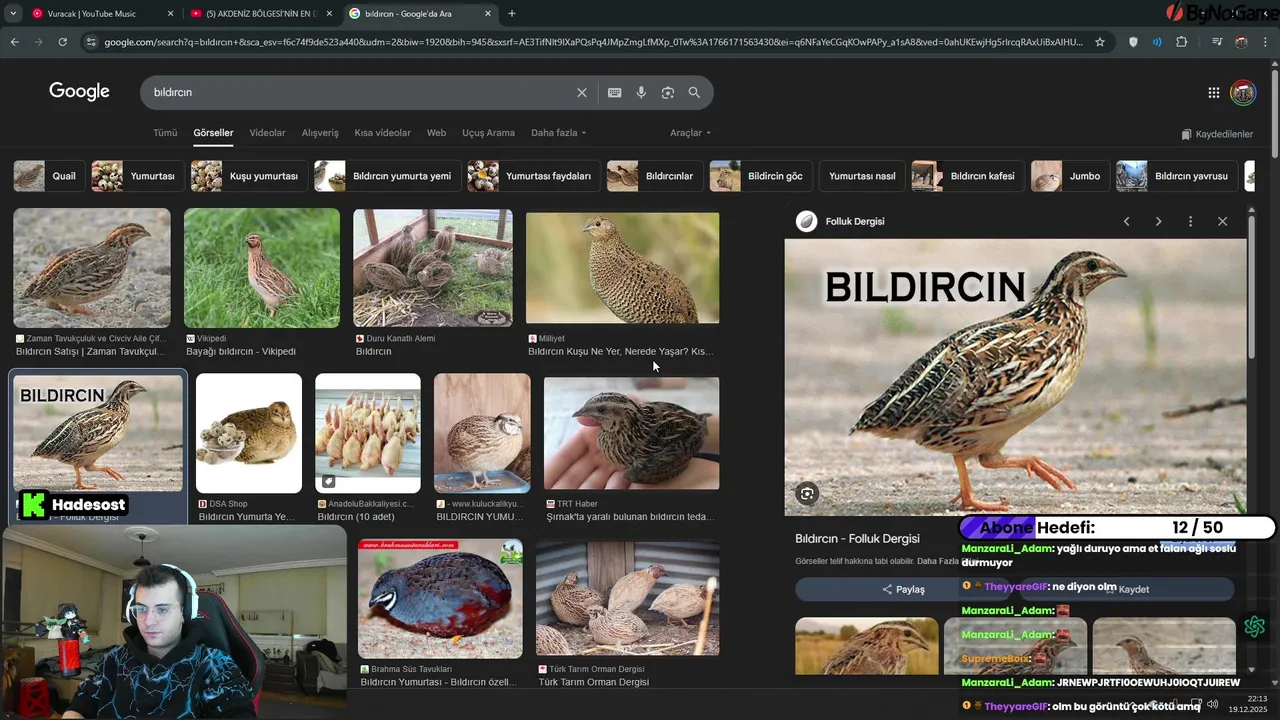Select the Bıldırcın kafesi chip

pos(967,176)
